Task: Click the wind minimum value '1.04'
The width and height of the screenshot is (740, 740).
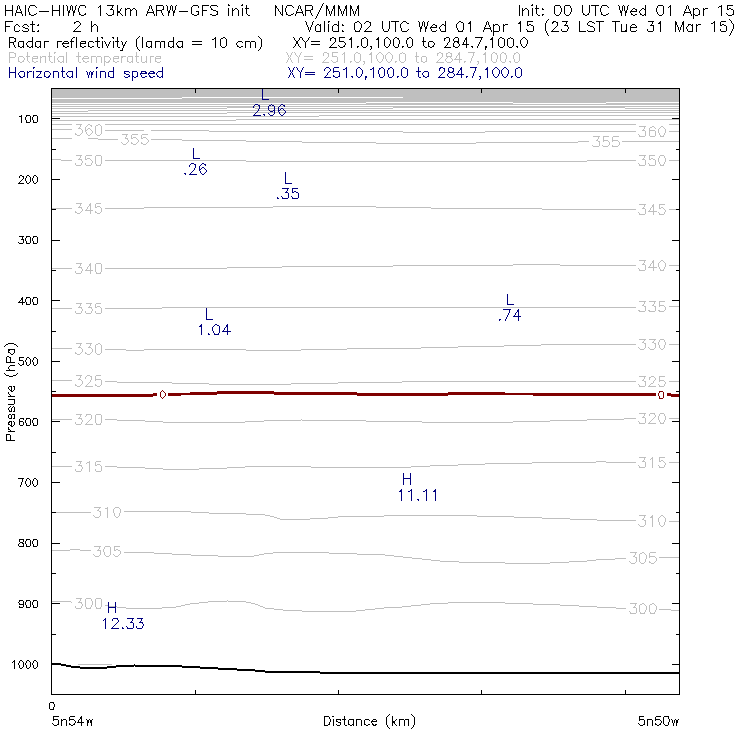Action: click(x=214, y=330)
